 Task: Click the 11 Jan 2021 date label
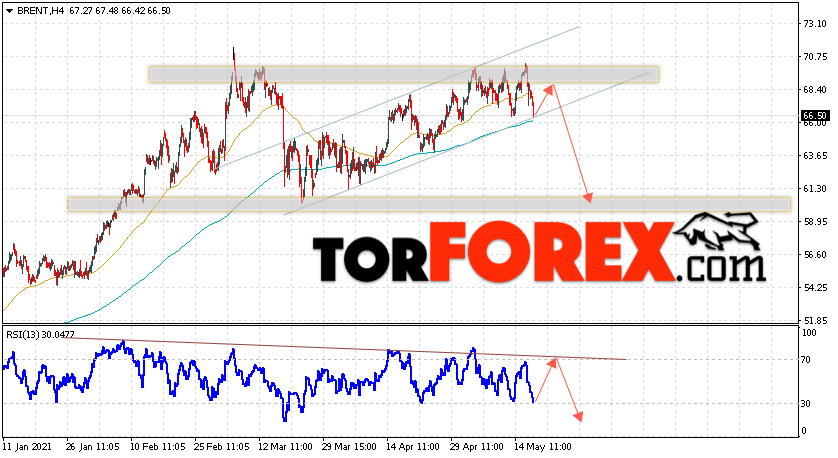point(27,447)
